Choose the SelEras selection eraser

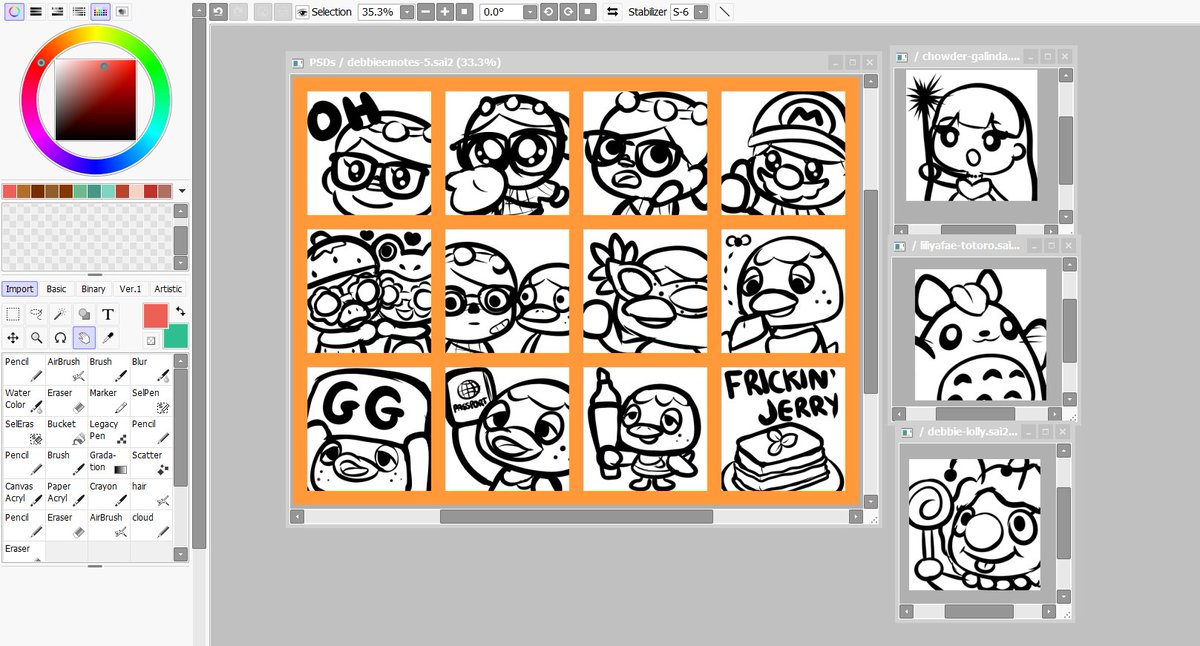click(x=24, y=431)
